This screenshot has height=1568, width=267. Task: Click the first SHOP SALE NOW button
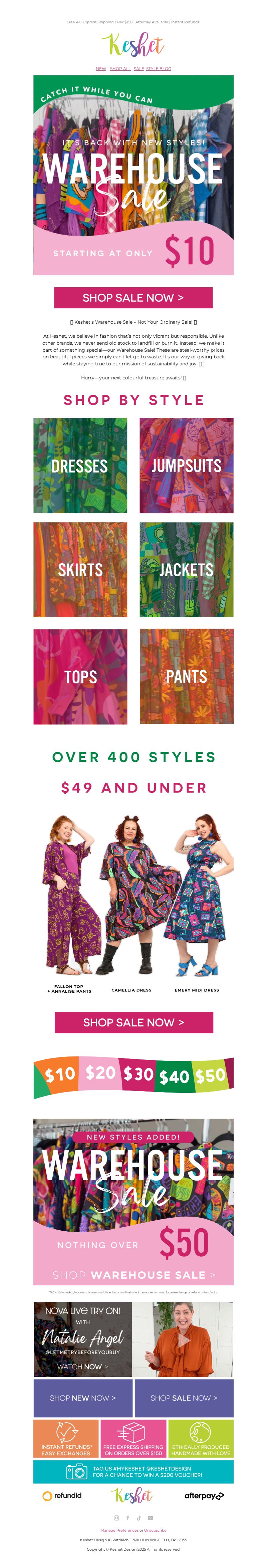pos(133,298)
